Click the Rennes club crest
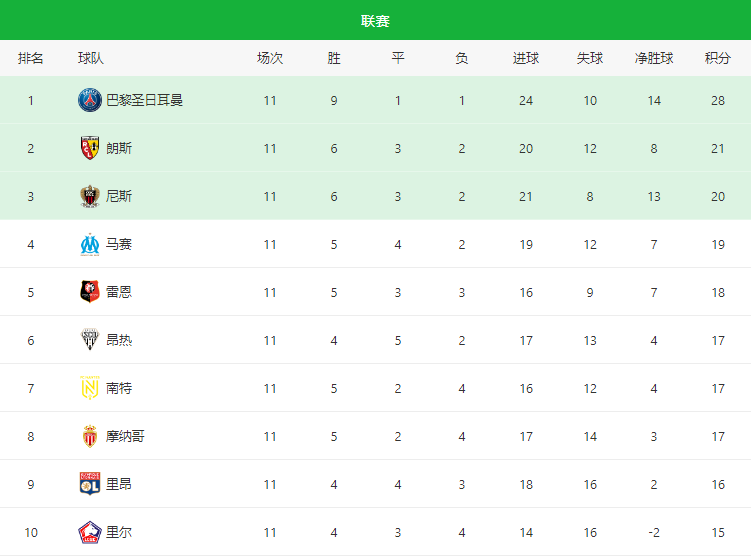Viewport: 751px width, 556px height. 90,292
